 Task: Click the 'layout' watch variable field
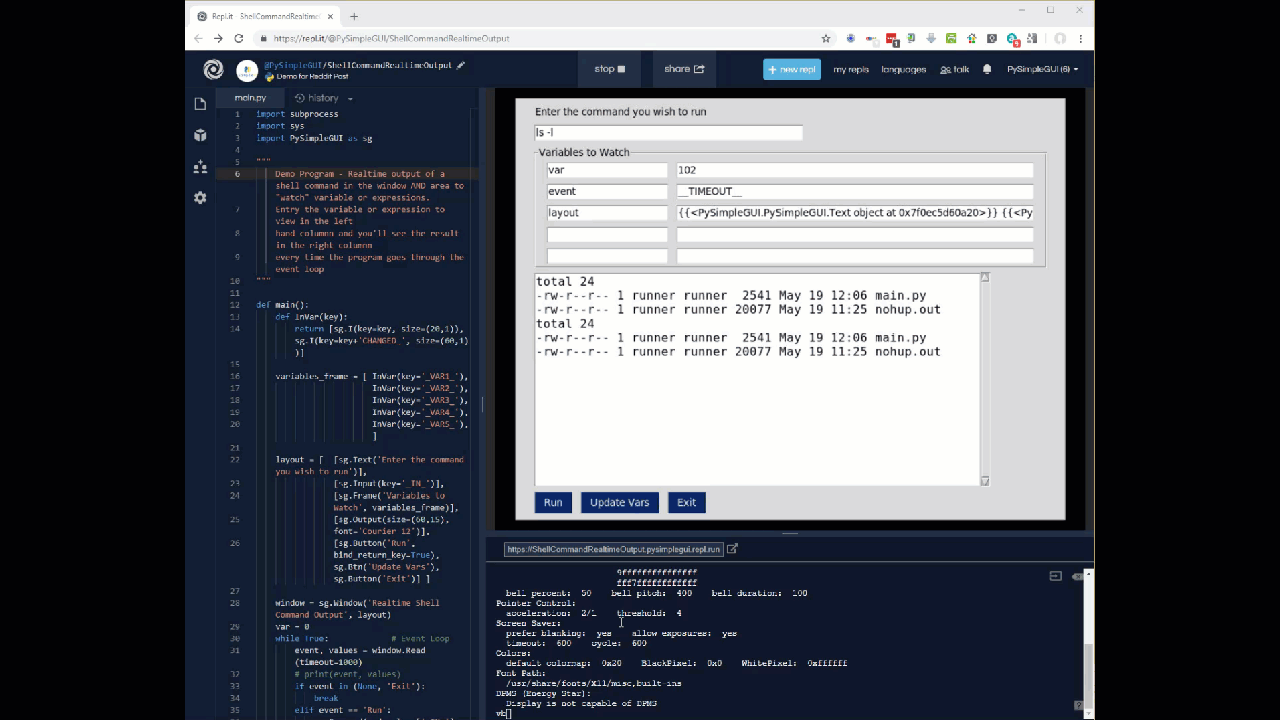607,213
